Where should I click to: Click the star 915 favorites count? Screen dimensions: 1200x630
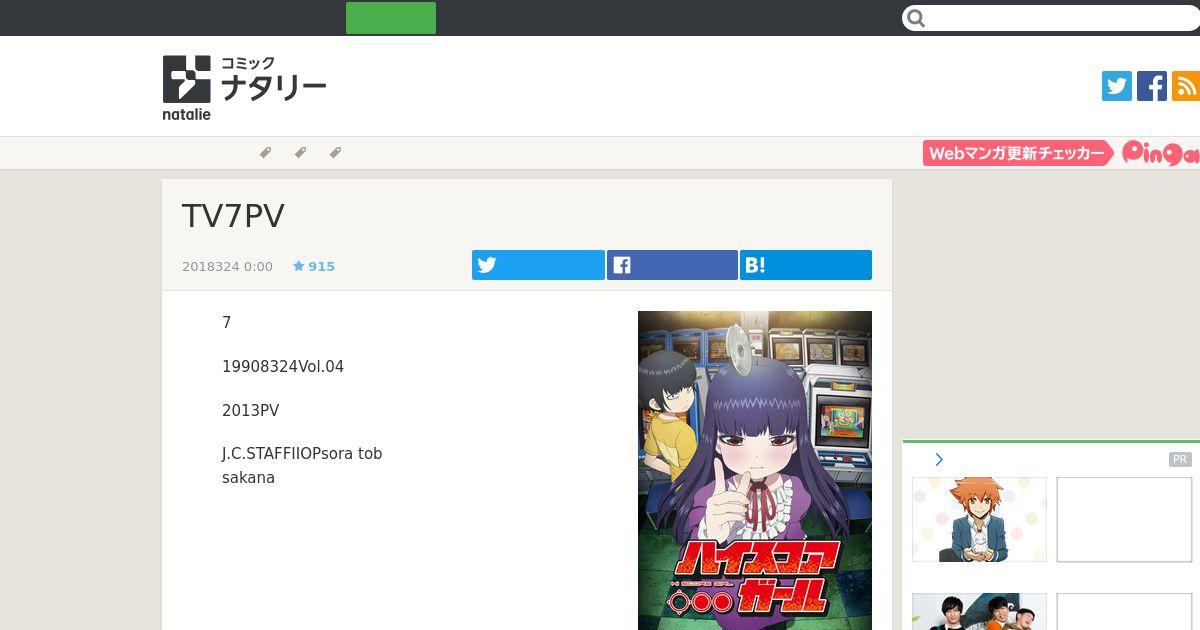coord(314,267)
